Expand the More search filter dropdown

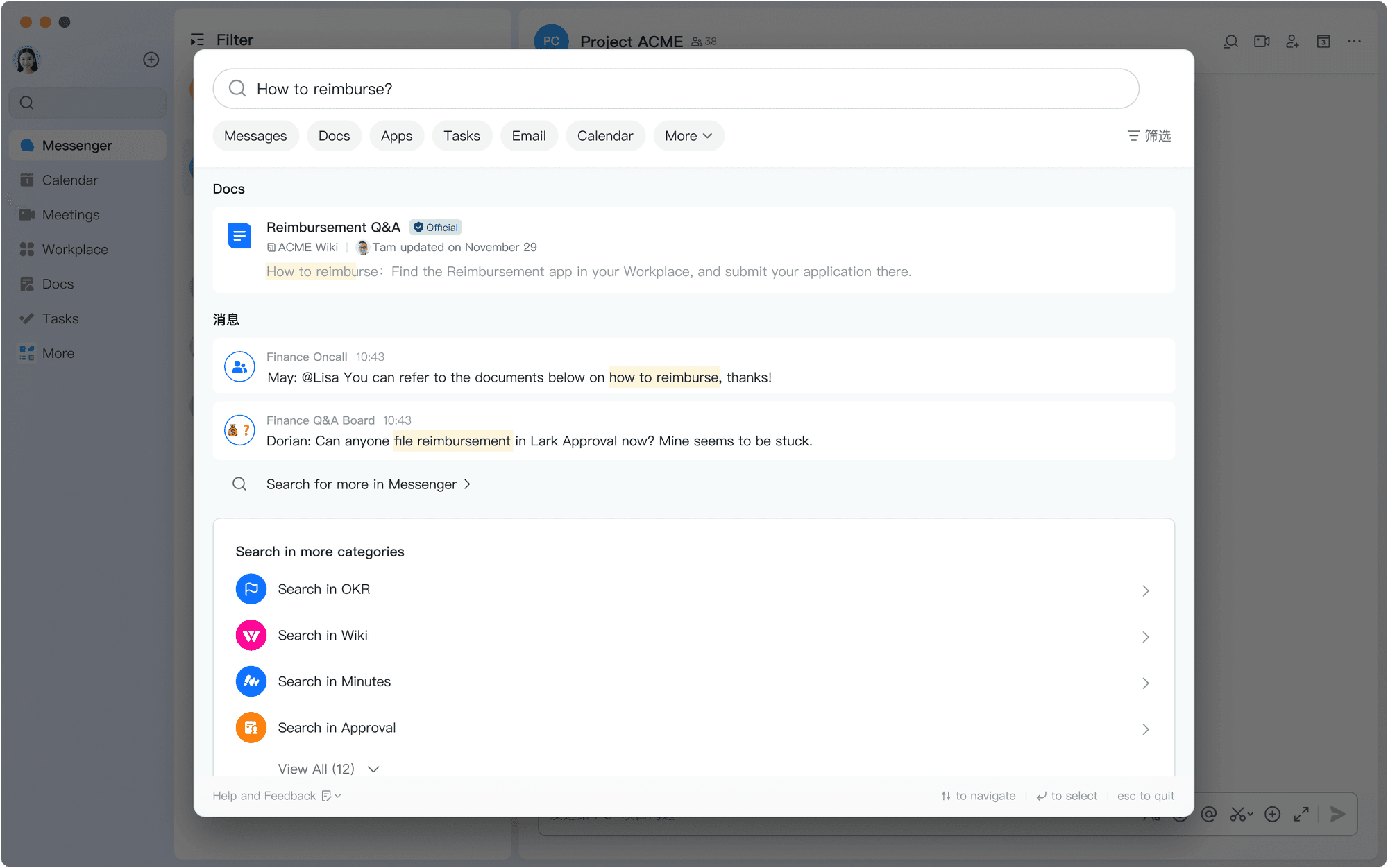coord(688,135)
